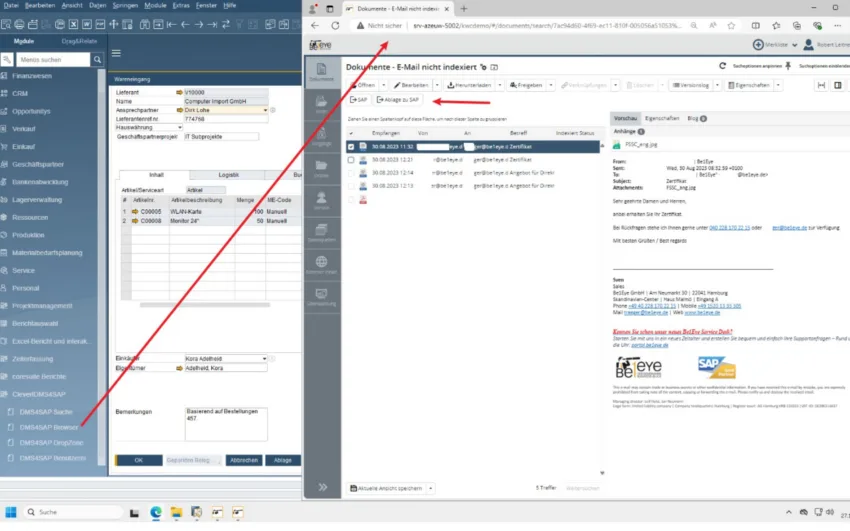Click the select-all checkmark in list header
Viewport: 850px width, 531px height.
click(x=351, y=133)
